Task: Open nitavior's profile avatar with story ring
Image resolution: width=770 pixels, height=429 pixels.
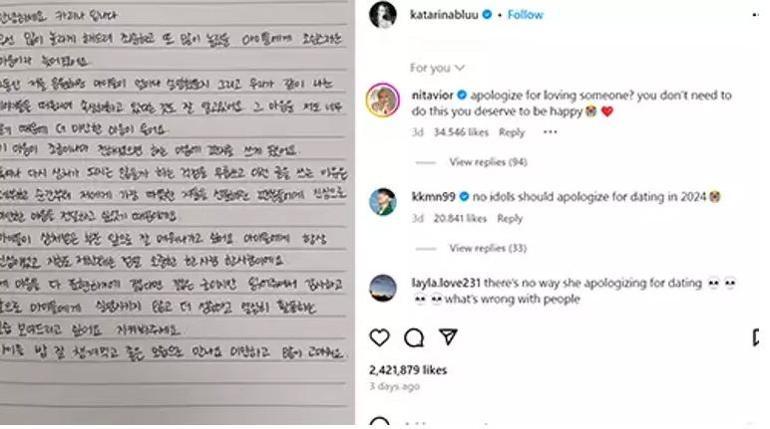Action: click(383, 100)
